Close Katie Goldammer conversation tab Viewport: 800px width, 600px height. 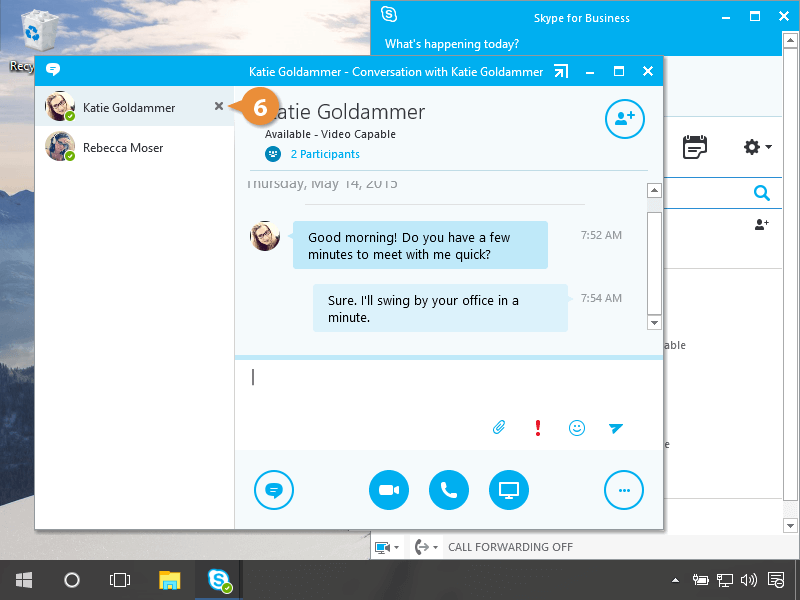219,106
